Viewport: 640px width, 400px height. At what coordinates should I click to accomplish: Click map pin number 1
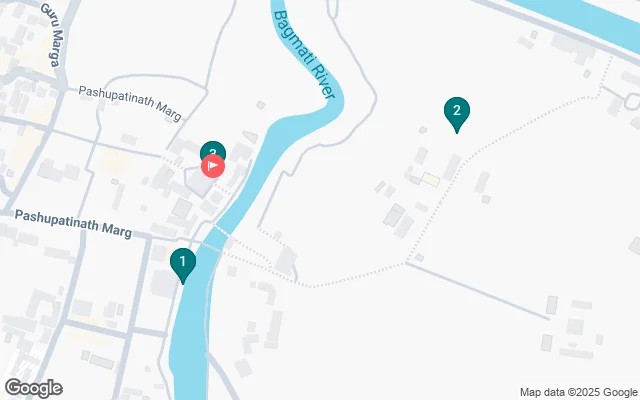coord(183,264)
